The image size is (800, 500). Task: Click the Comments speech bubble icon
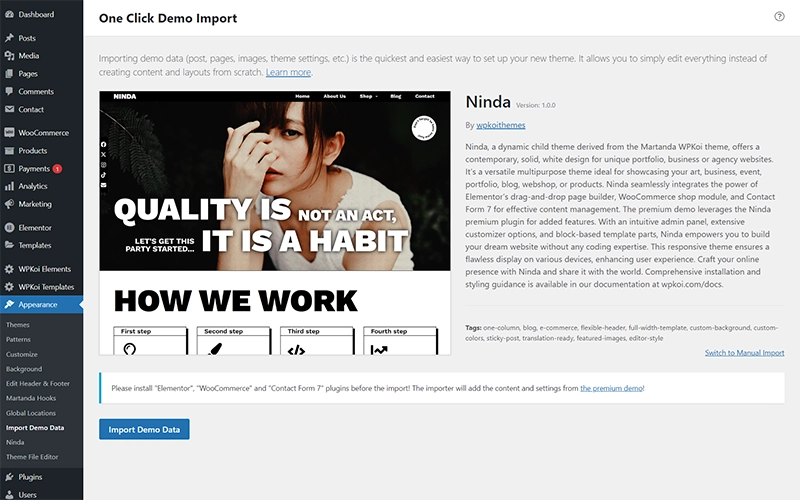coord(9,91)
